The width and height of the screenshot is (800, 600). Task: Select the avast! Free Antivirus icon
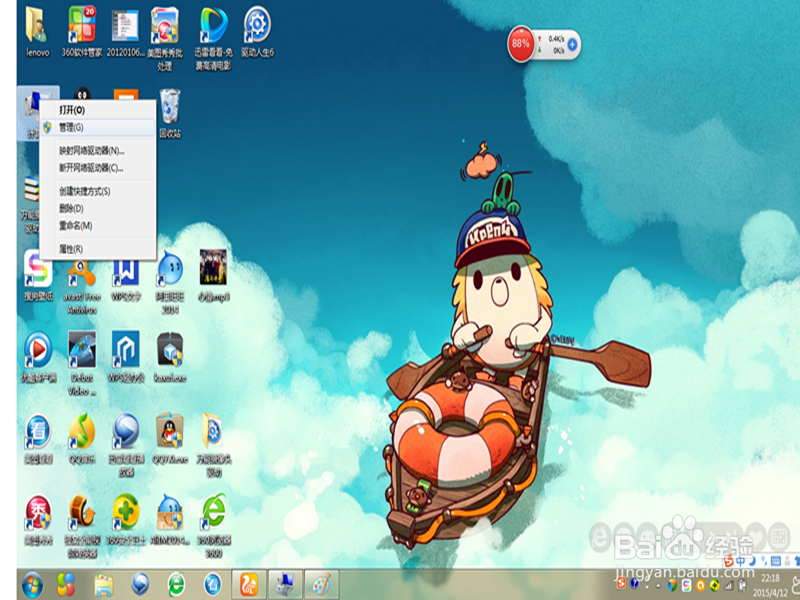click(x=82, y=286)
